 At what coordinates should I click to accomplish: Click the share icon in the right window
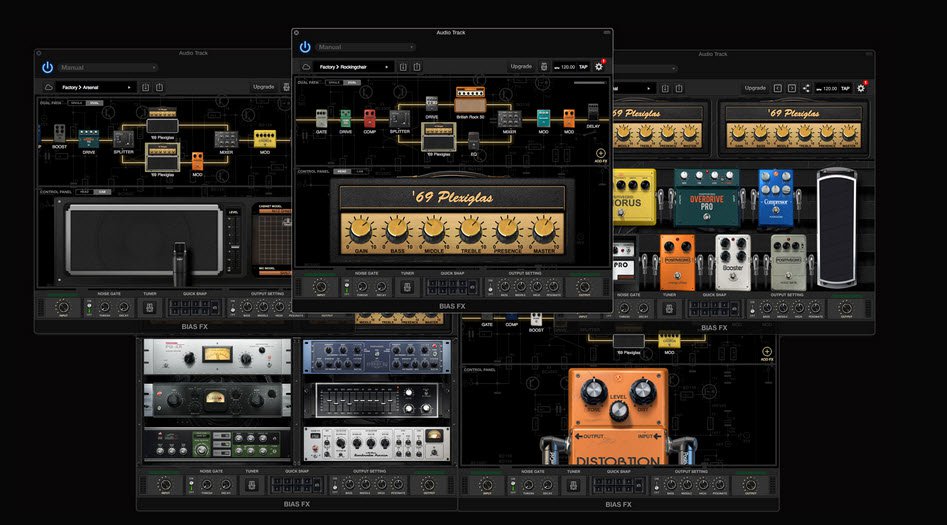tap(806, 88)
